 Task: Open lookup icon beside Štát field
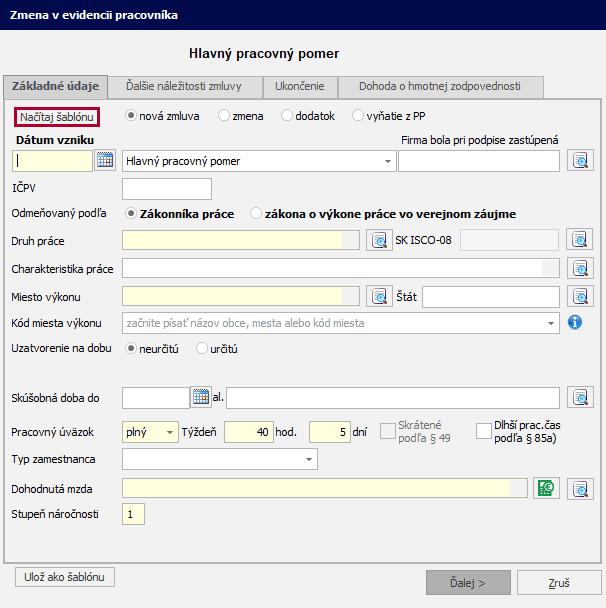[580, 296]
